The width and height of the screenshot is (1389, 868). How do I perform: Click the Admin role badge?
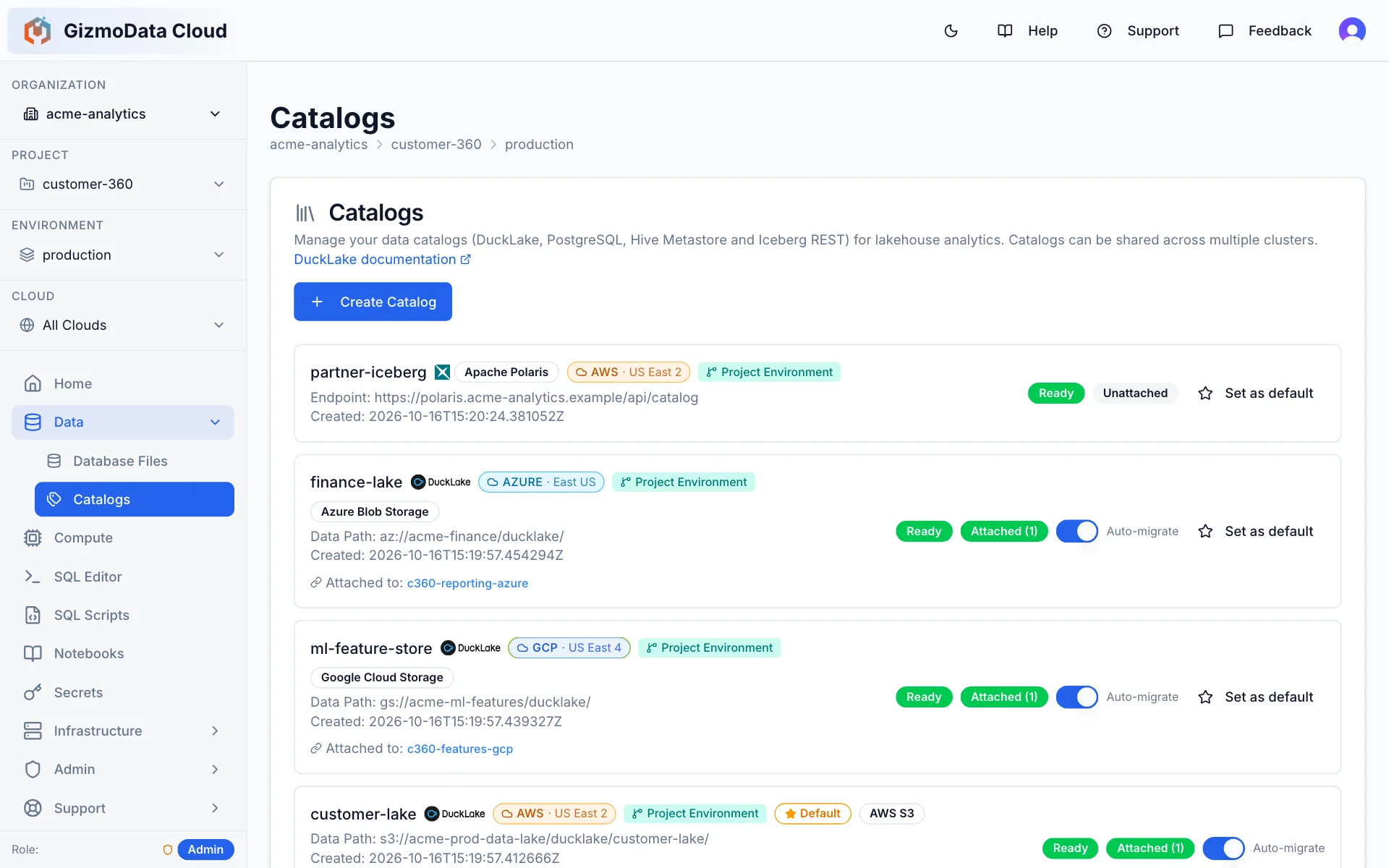click(x=205, y=849)
